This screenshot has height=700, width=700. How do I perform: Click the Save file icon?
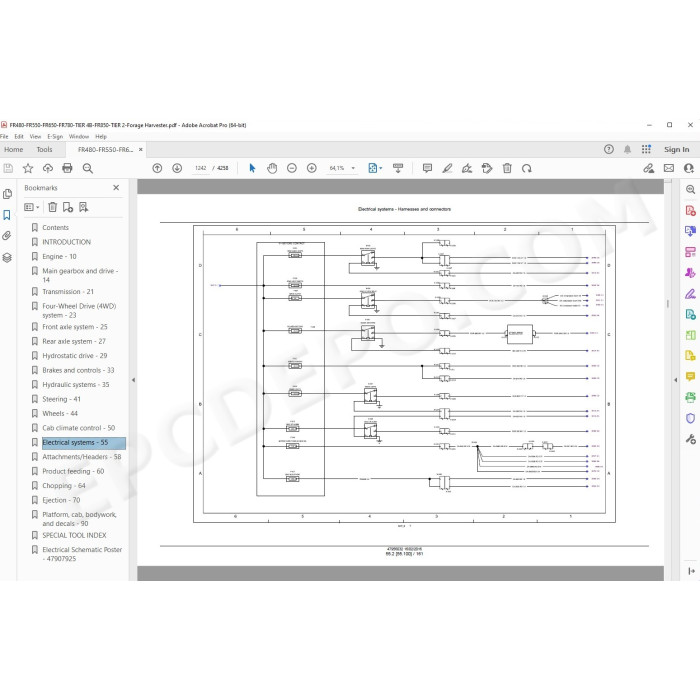click(8, 168)
